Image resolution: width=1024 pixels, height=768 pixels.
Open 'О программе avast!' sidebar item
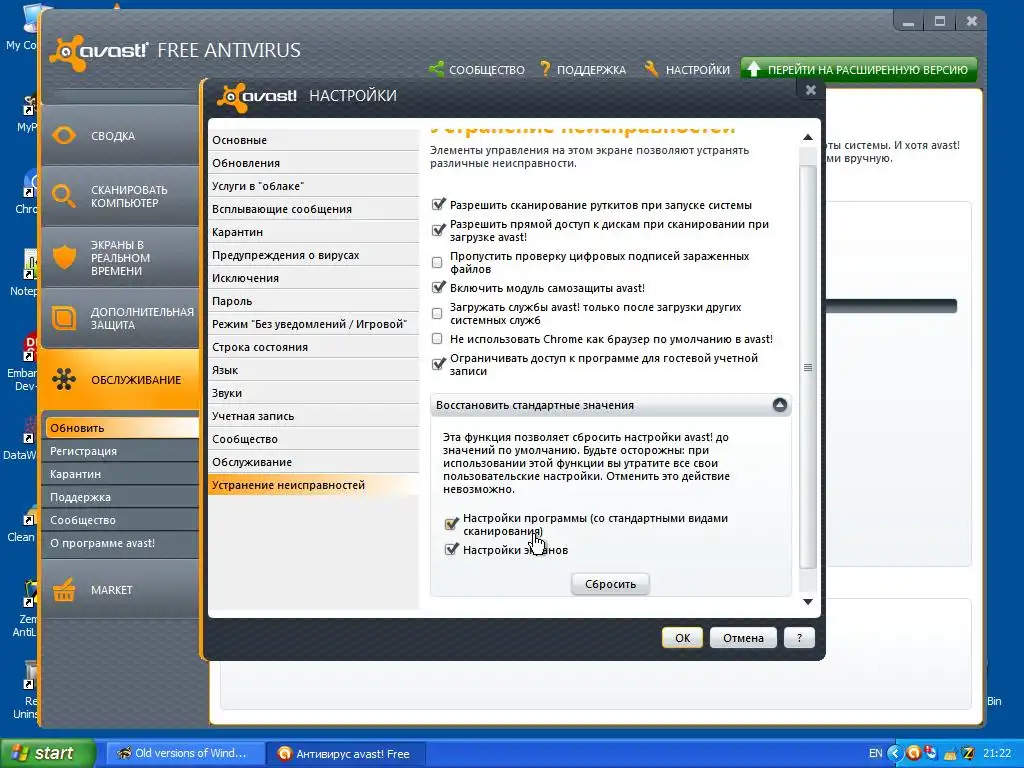point(122,543)
